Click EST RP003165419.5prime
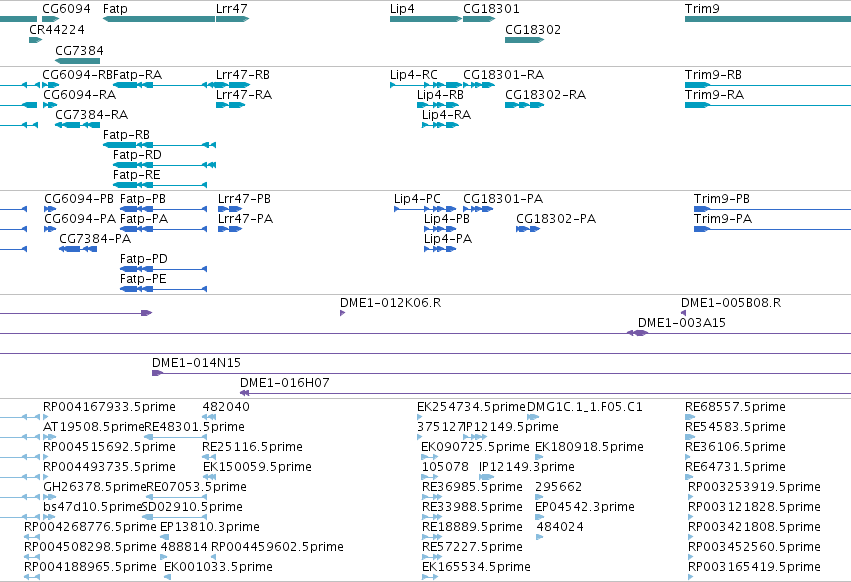 tap(754, 567)
